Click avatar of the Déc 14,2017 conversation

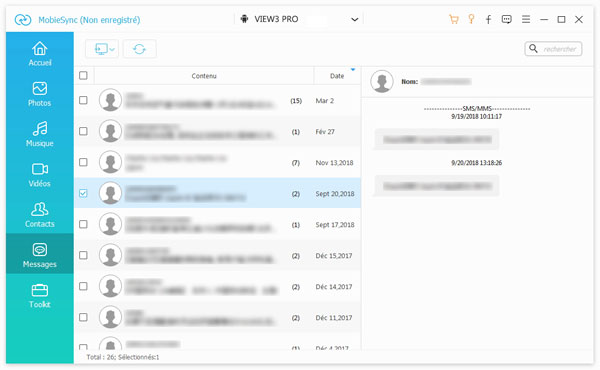pos(110,286)
